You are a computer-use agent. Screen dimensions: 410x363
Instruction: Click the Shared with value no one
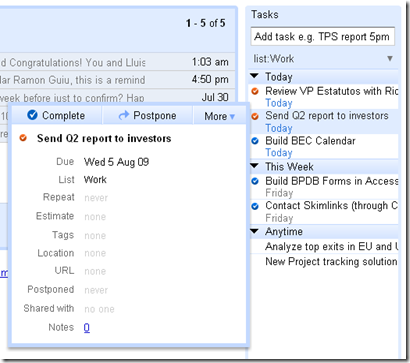pos(99,309)
